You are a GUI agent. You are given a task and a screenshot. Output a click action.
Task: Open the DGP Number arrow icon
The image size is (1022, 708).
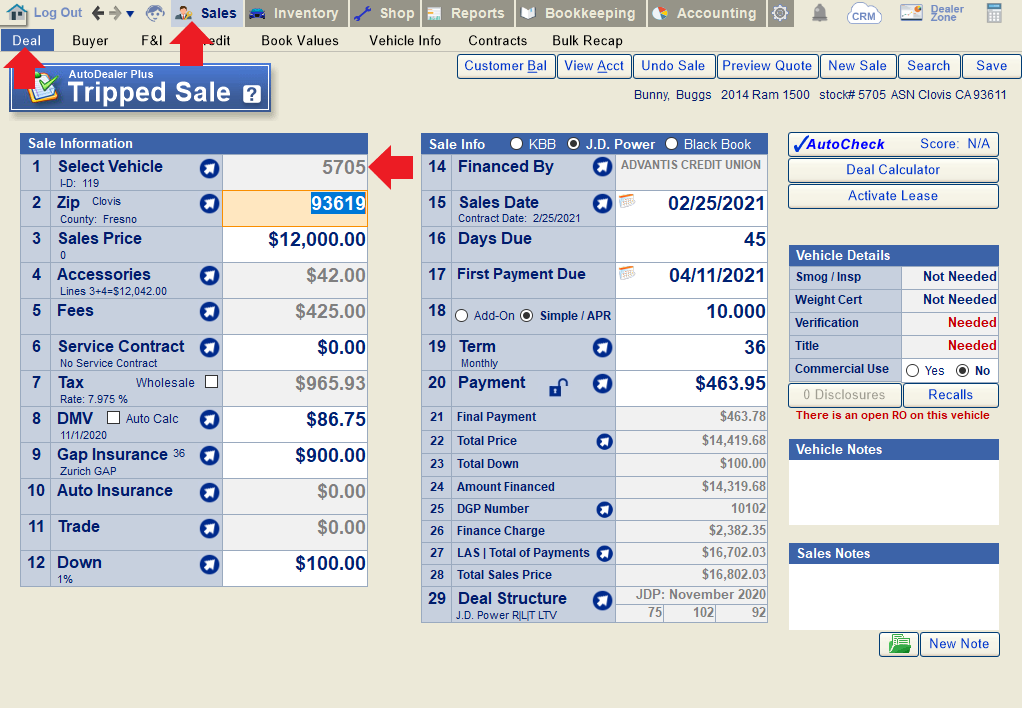pos(605,510)
